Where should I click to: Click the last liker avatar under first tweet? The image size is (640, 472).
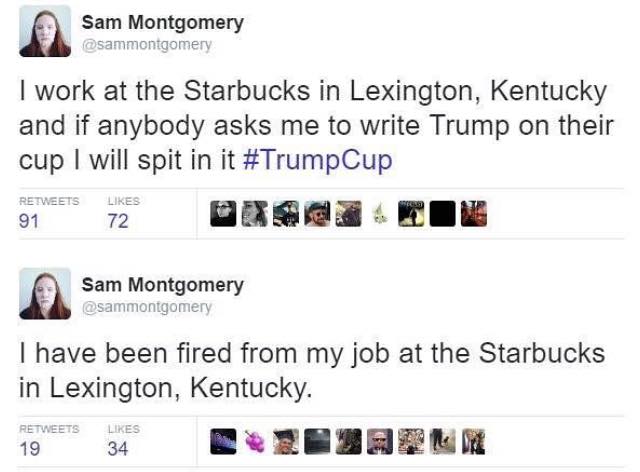[x=474, y=214]
